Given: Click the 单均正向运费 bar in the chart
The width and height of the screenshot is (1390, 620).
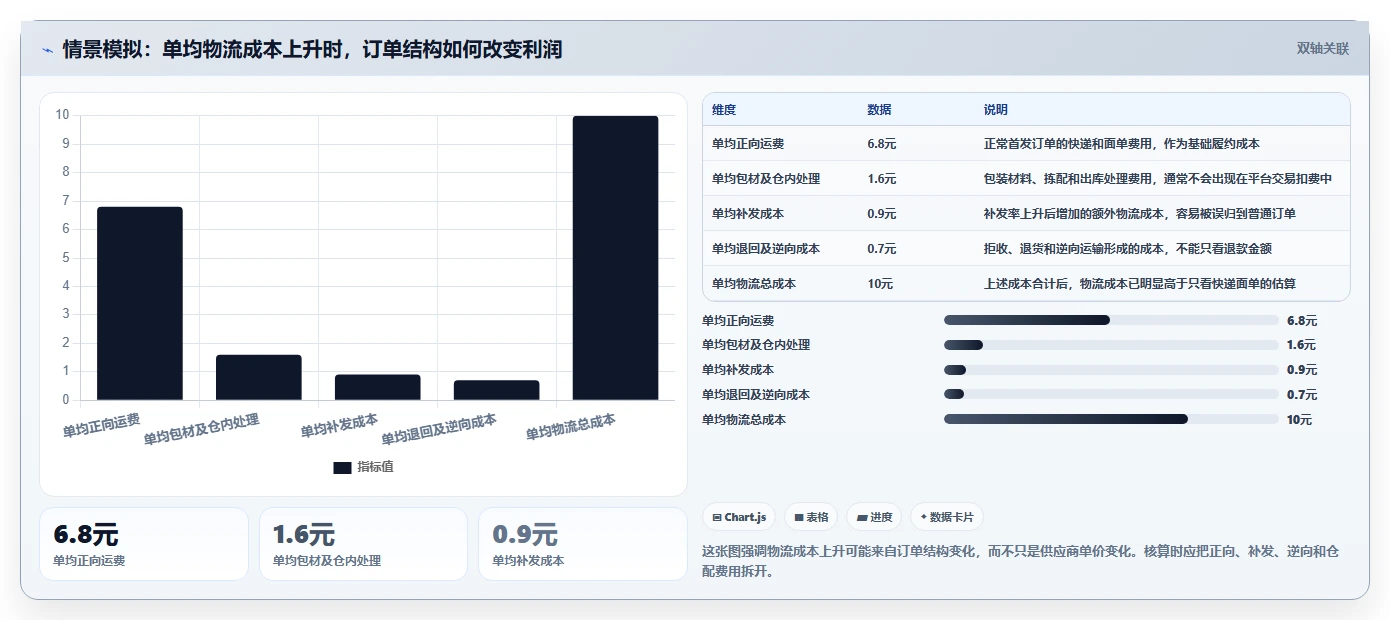Looking at the screenshot, I should click(x=140, y=304).
